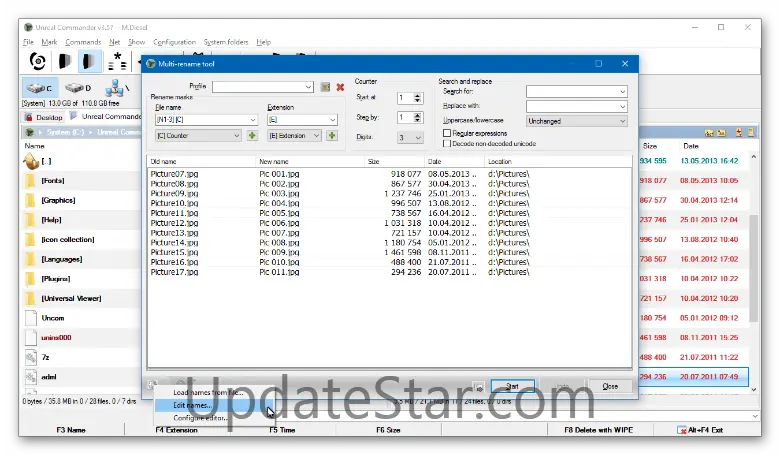Click the small icon left of Start button
The image size is (780, 455).
point(478,387)
